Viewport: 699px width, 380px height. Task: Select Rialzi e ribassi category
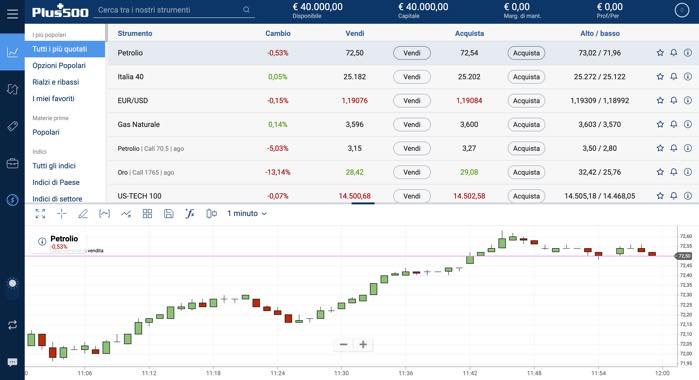coord(56,82)
